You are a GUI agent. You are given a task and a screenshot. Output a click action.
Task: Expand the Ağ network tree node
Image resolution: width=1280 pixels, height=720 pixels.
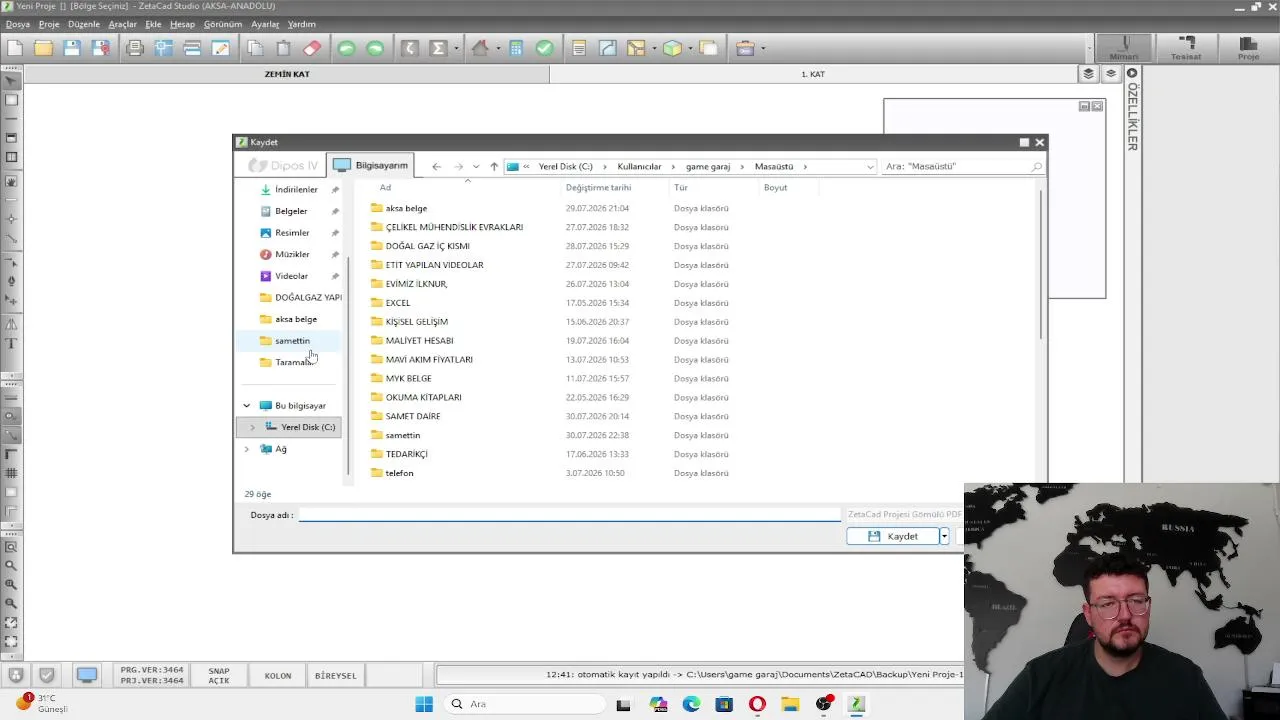click(247, 449)
